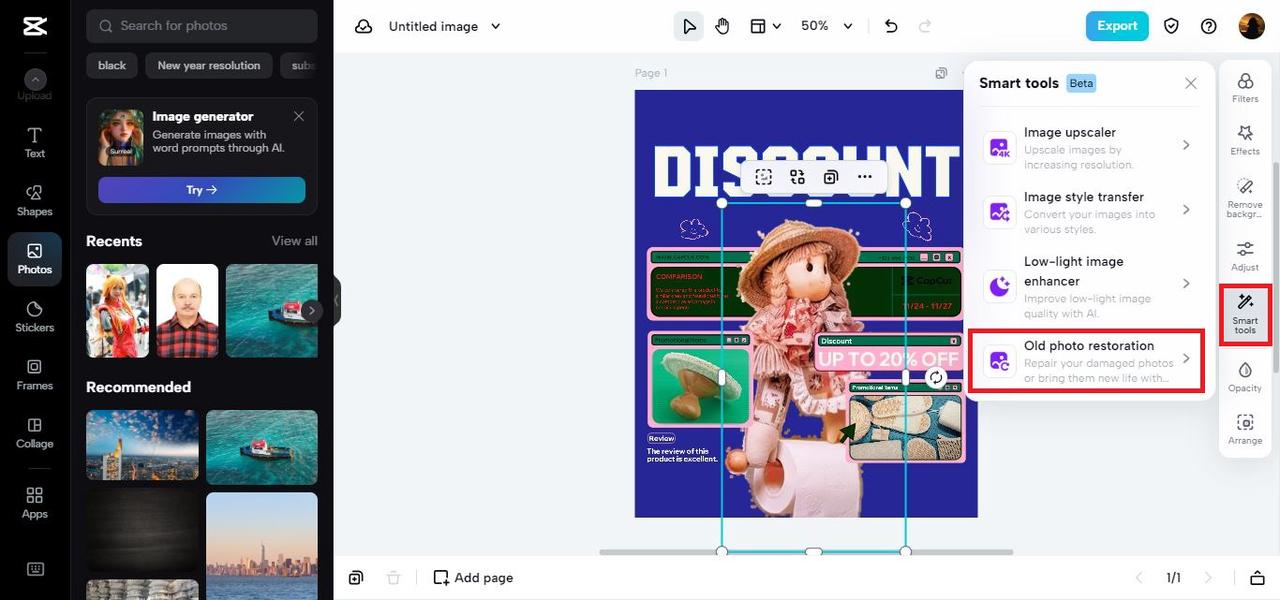Close the Image generator card

[299, 116]
